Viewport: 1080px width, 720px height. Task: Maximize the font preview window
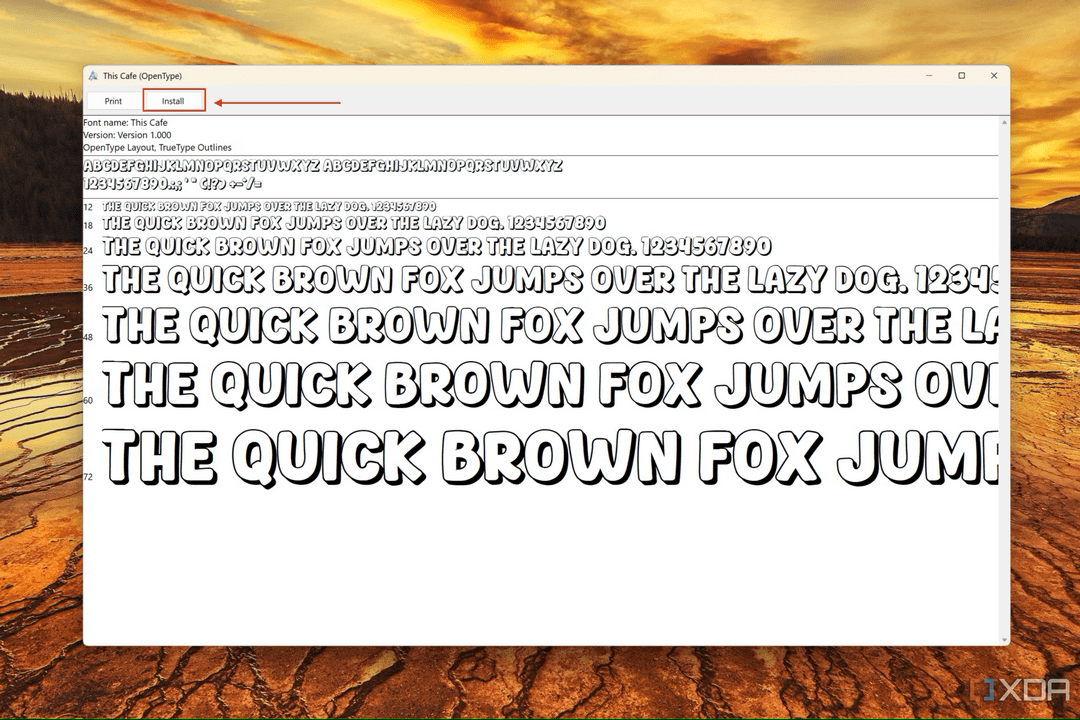coord(961,76)
